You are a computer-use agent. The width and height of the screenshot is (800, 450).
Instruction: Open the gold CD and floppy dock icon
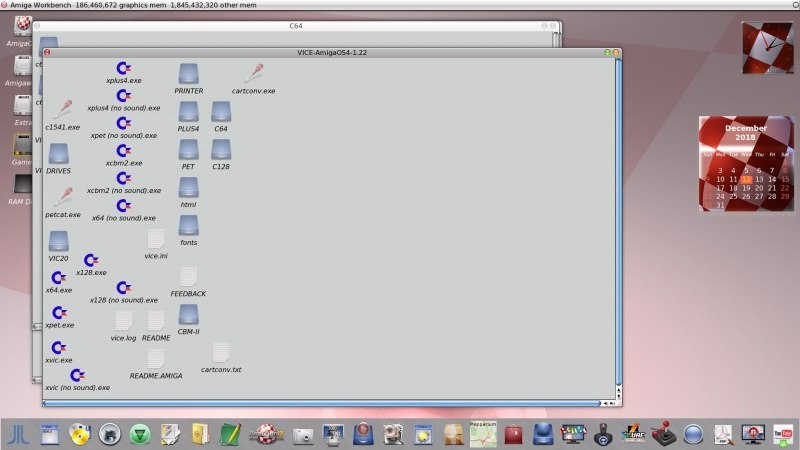point(80,435)
